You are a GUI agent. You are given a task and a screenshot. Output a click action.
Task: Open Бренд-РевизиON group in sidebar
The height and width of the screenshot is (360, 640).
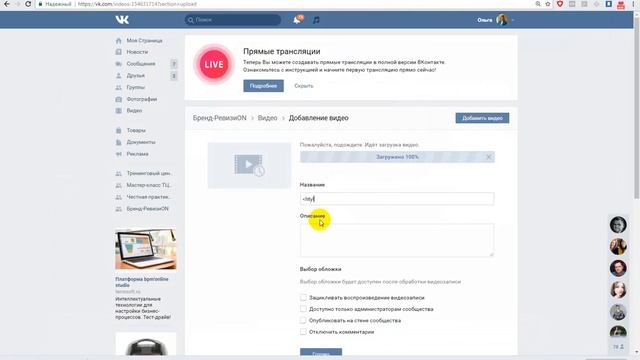(x=147, y=209)
